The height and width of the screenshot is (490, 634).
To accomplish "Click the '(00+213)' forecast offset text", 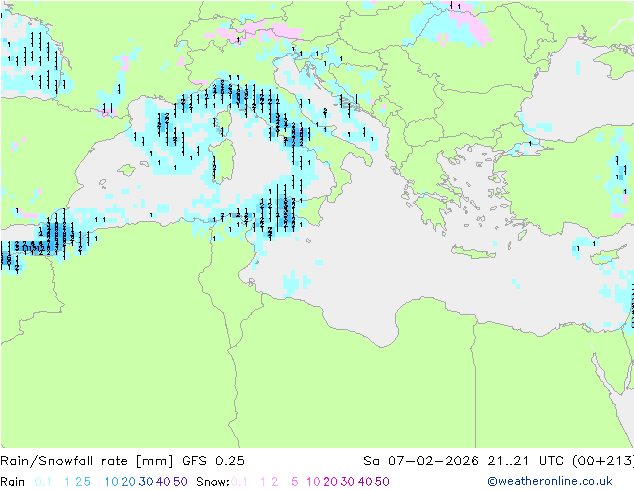I will [x=603, y=461].
